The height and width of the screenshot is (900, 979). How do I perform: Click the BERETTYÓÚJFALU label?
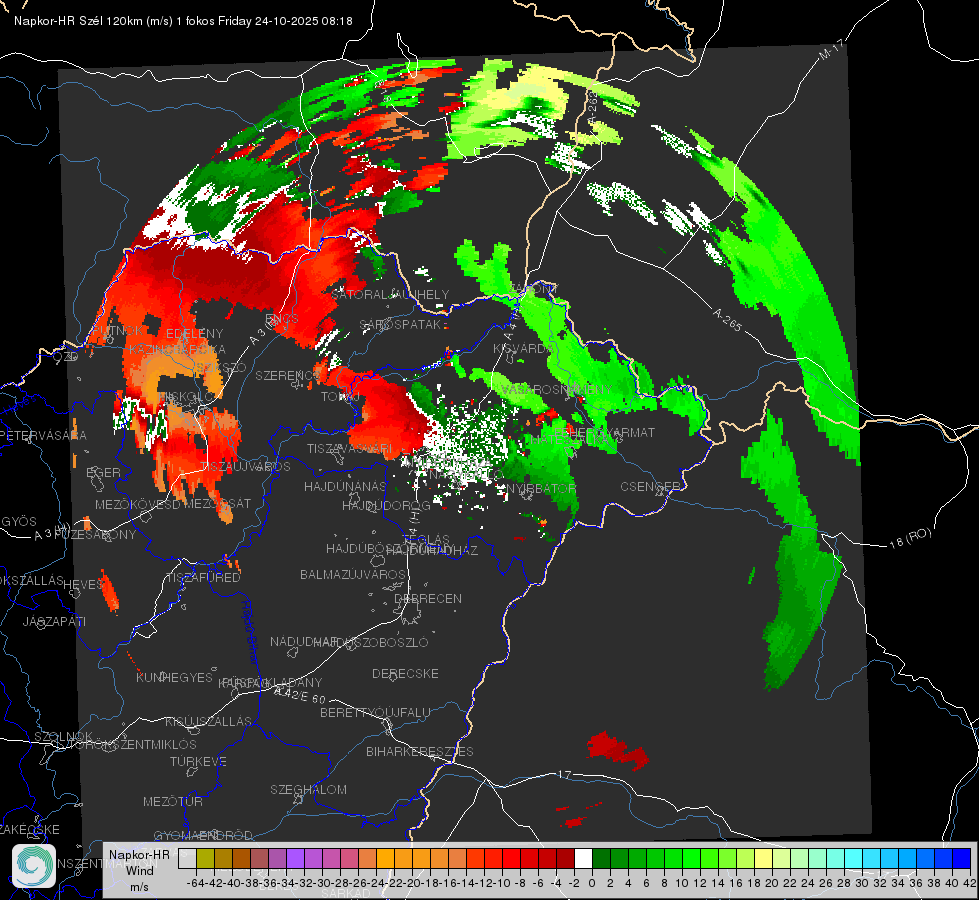(x=375, y=712)
